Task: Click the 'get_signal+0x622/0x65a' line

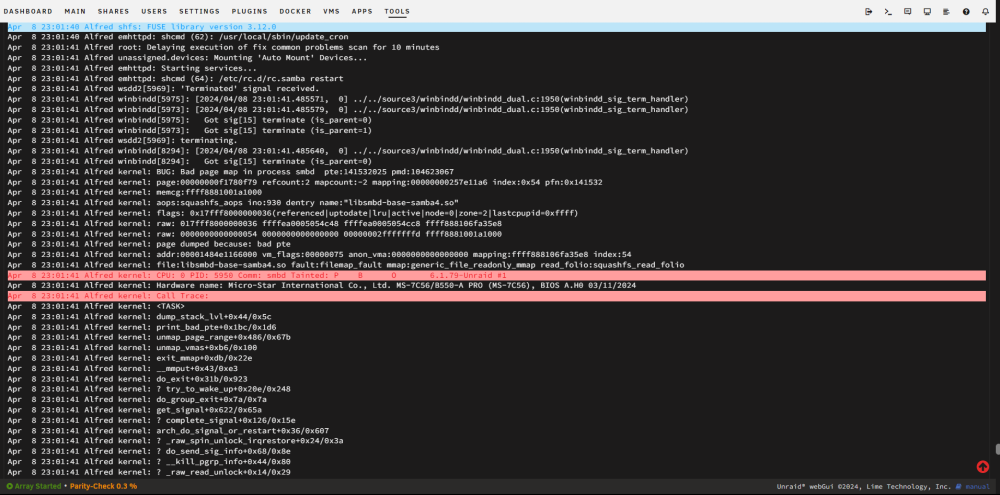Action: [135, 410]
